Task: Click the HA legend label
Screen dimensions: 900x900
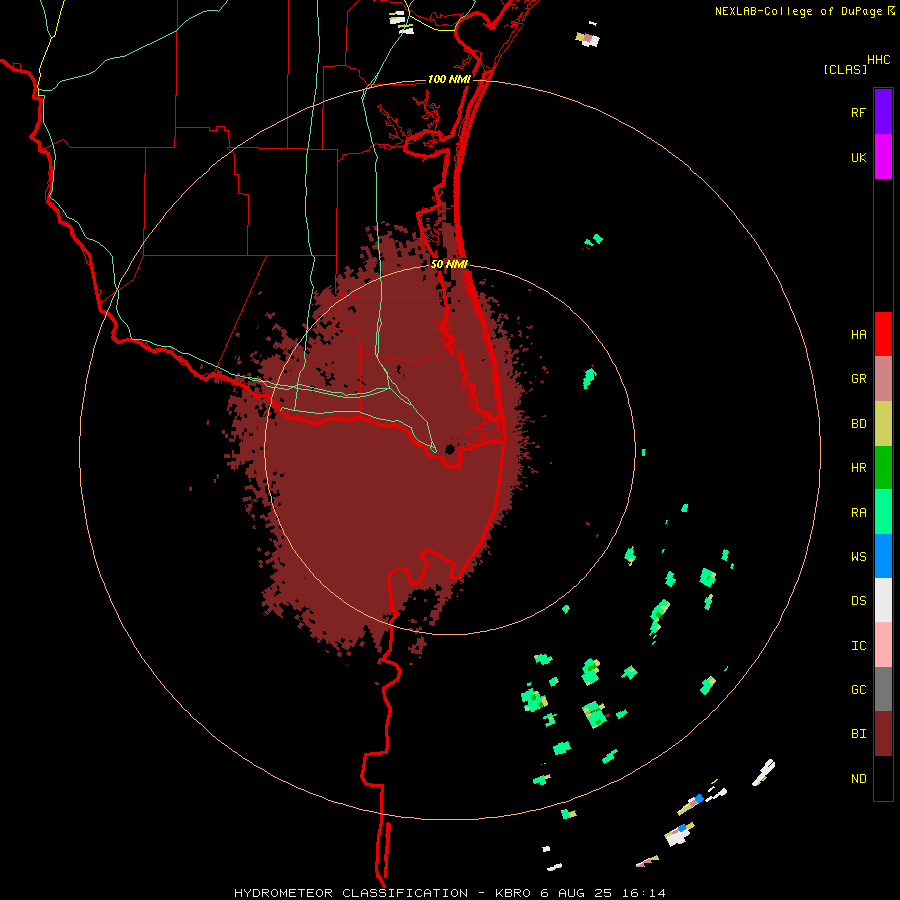Action: (858, 335)
